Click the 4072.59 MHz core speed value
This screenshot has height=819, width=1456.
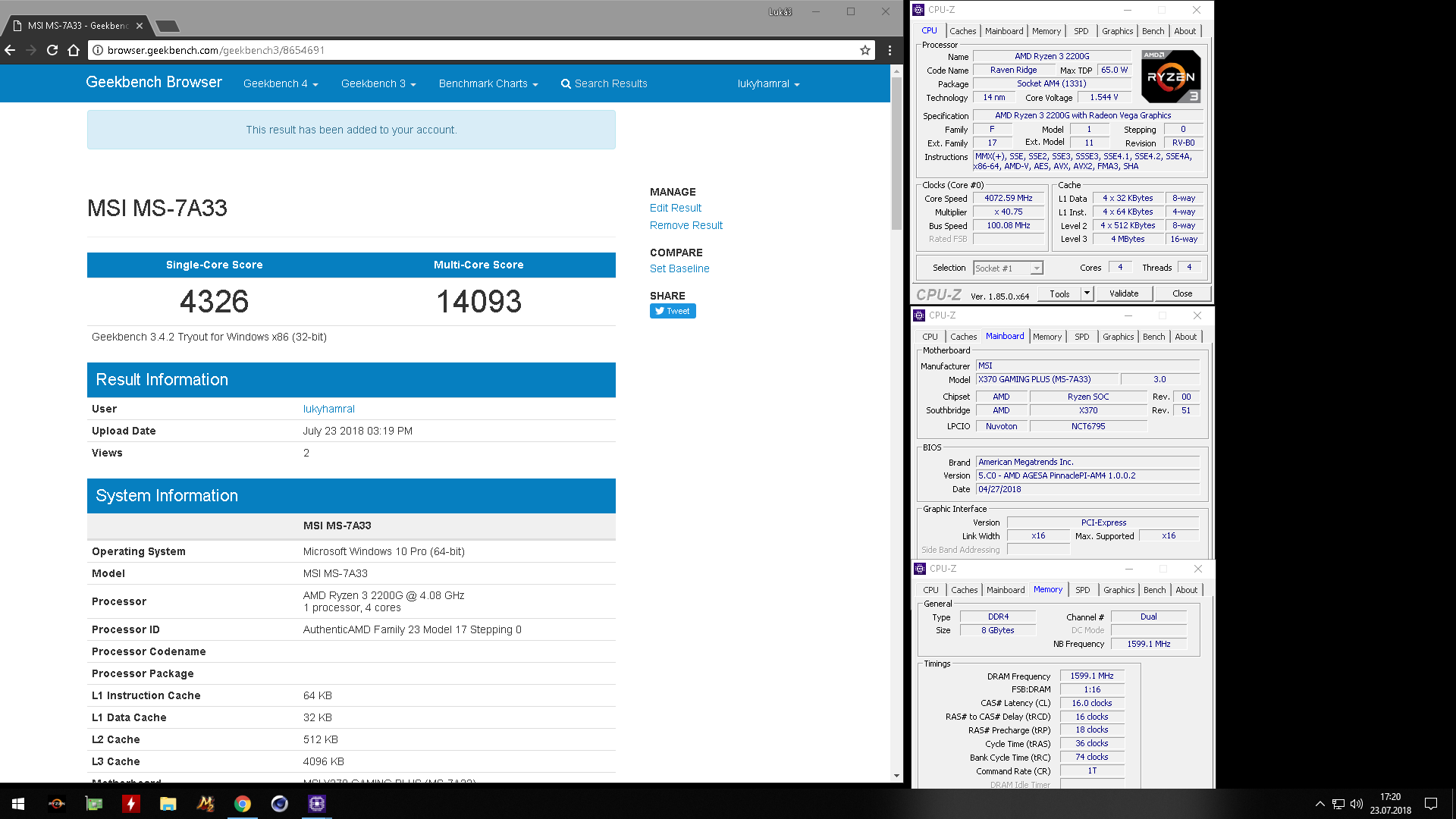click(1009, 199)
